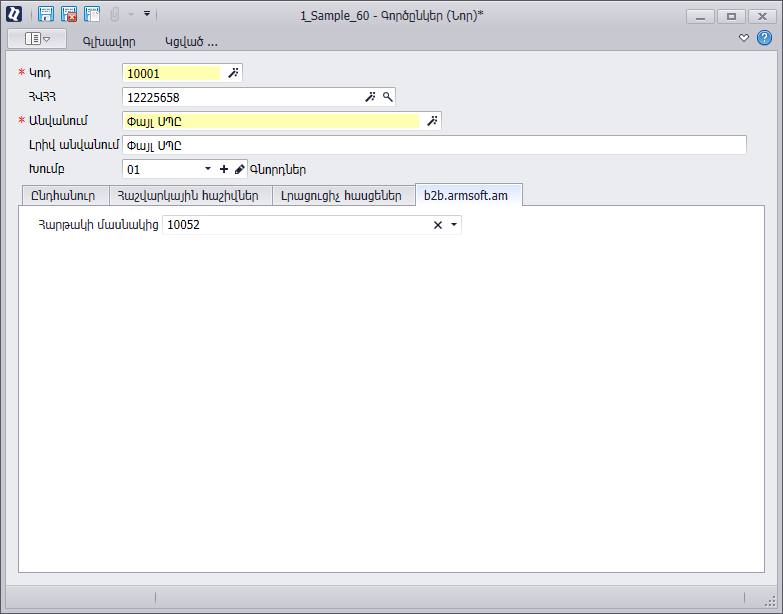Viewport: 783px width, 614px height.
Task: Click the Գնորդներ group name text
Action: [x=278, y=170]
